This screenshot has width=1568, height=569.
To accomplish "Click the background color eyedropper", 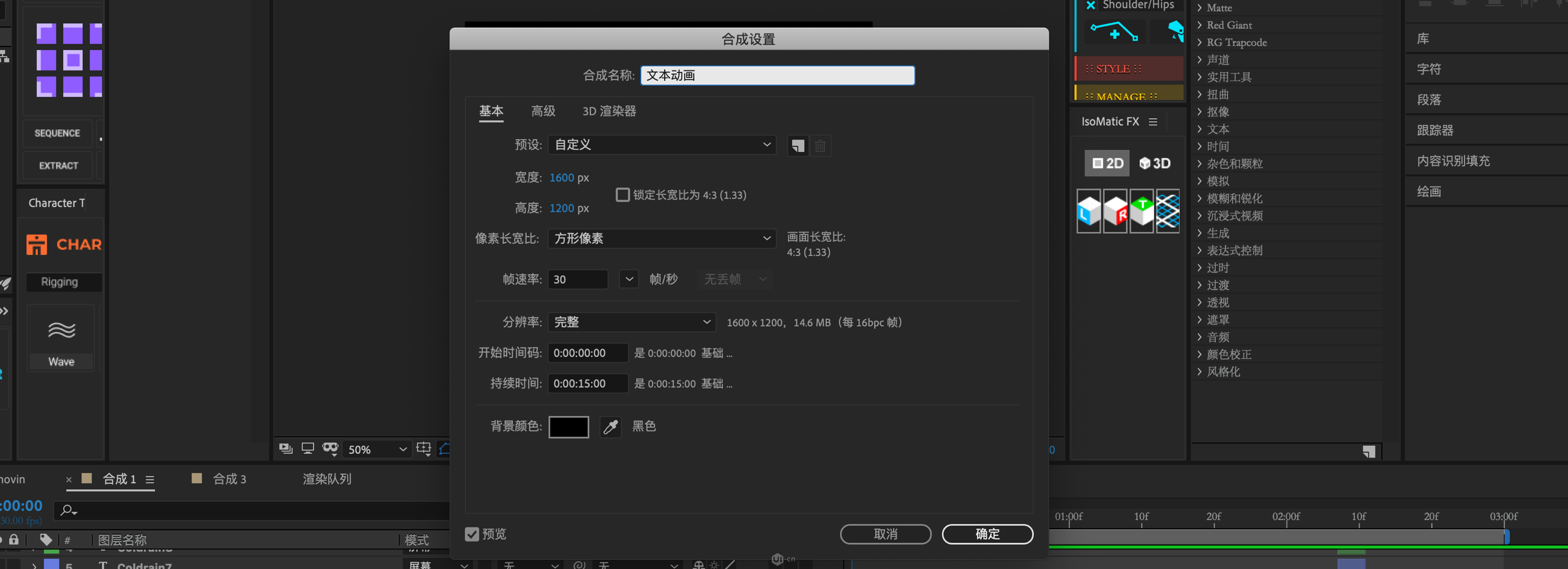I will point(610,427).
